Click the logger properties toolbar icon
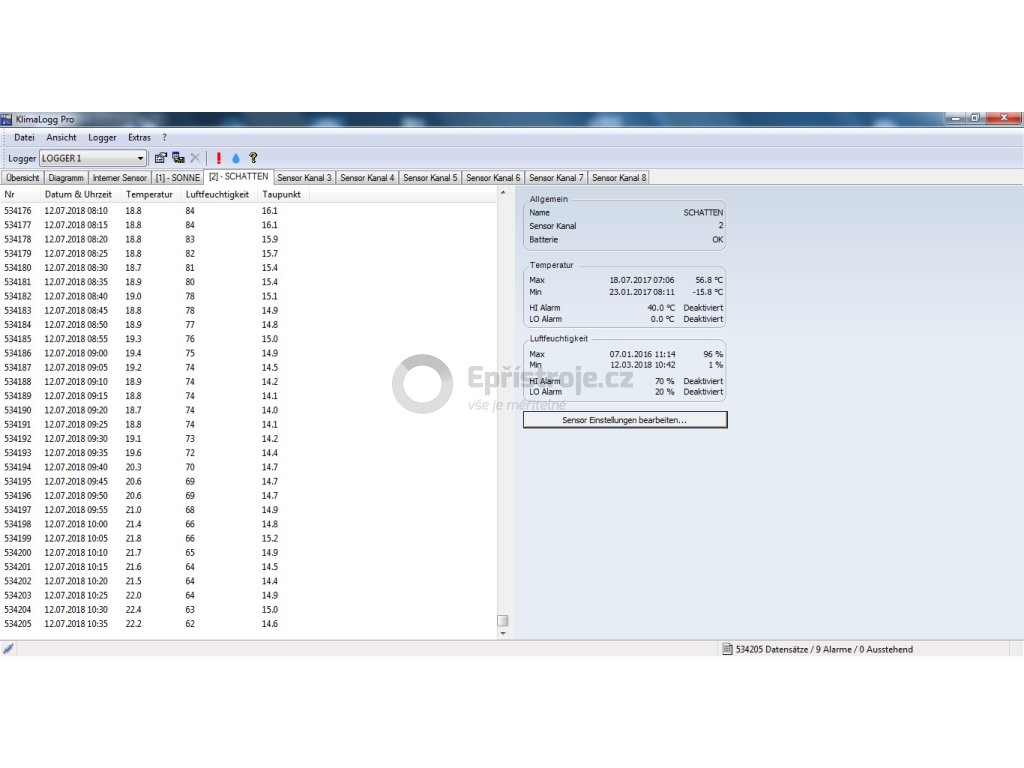Screen dimensions: 1024x768 click(x=160, y=158)
